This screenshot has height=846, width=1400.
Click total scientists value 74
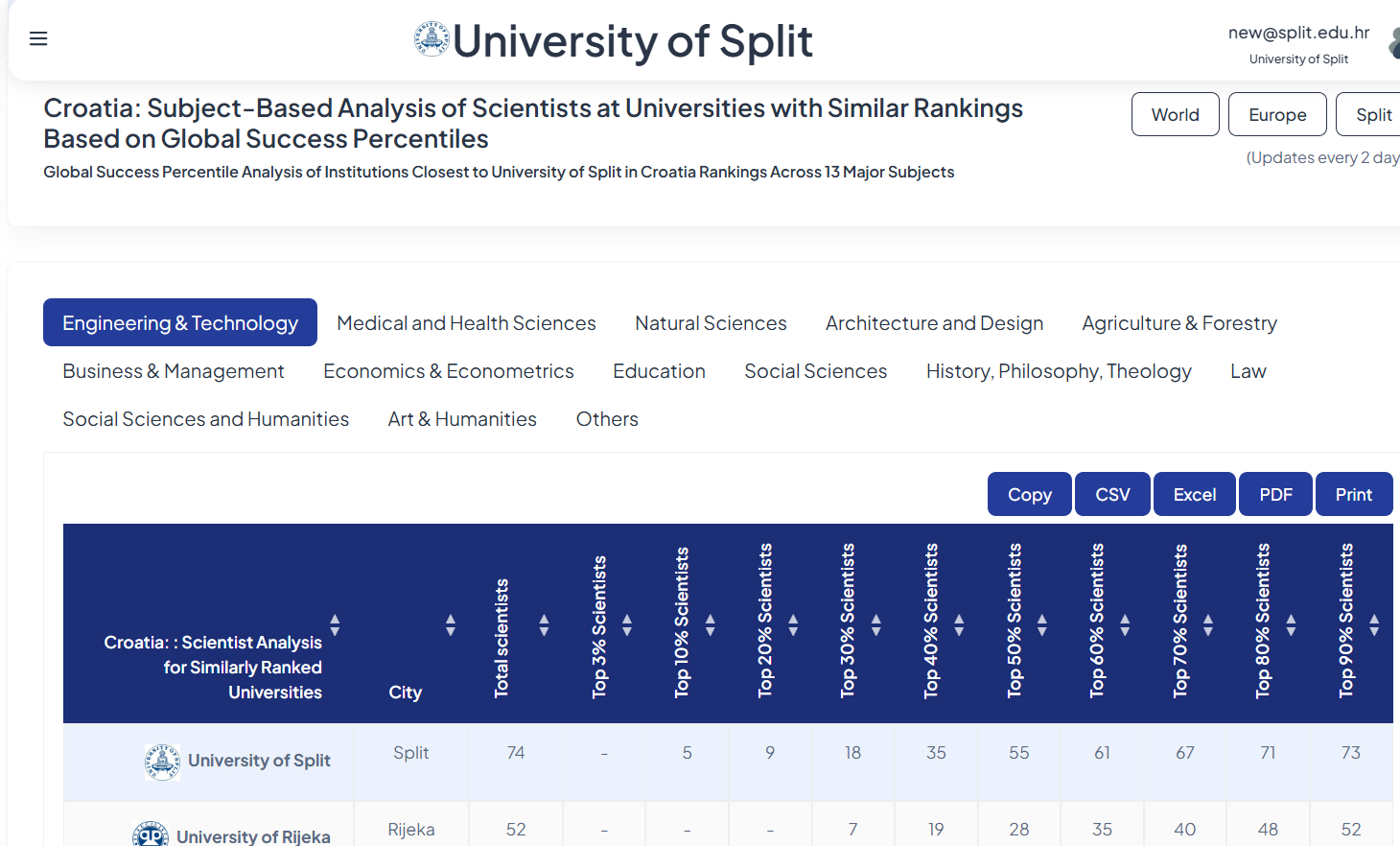pyautogui.click(x=516, y=753)
